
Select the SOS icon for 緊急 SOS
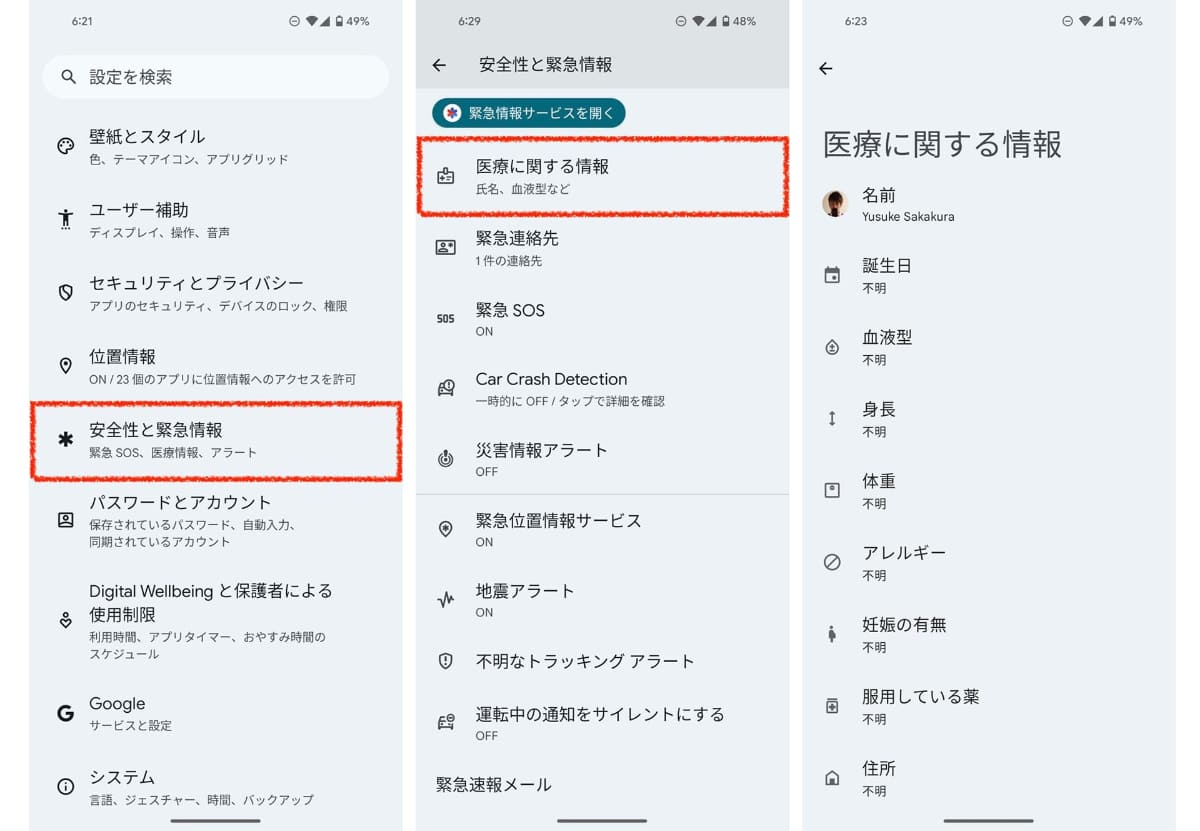coord(445,320)
